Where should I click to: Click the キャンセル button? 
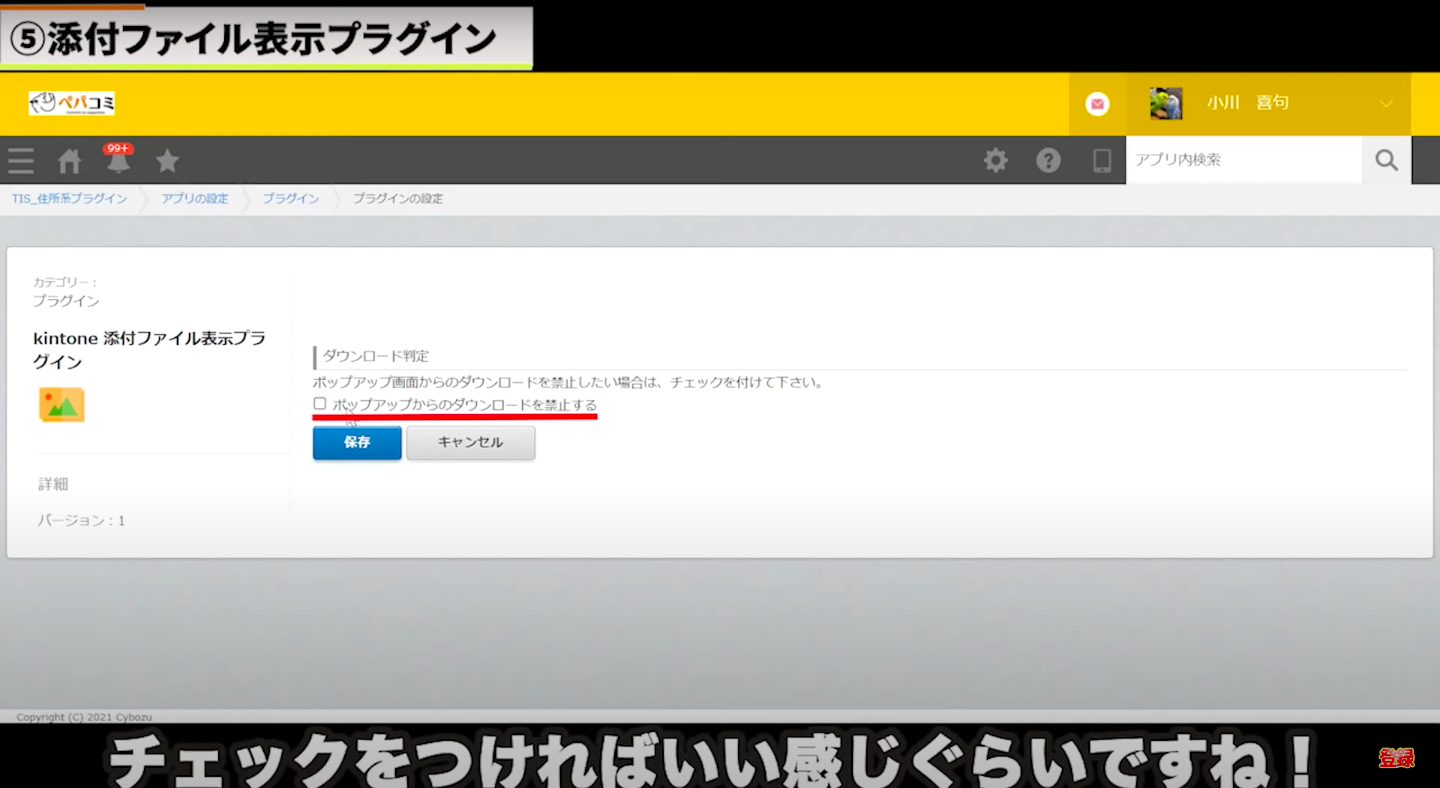click(470, 443)
